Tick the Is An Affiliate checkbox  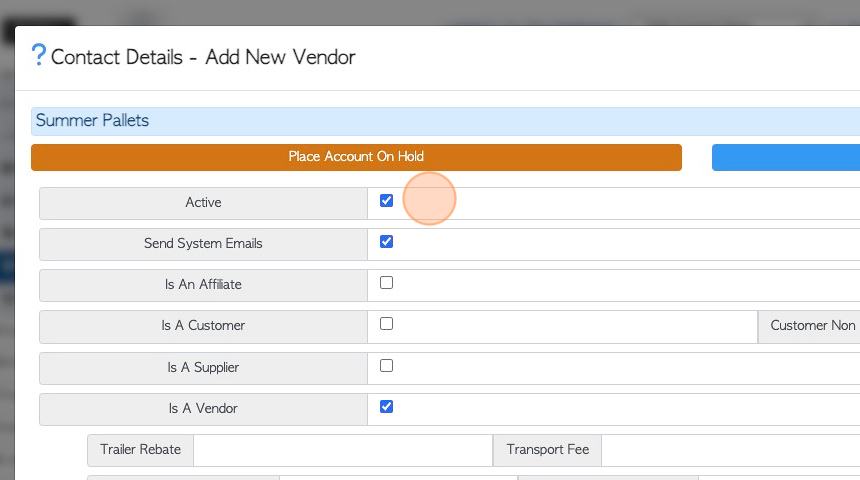[x=386, y=283]
